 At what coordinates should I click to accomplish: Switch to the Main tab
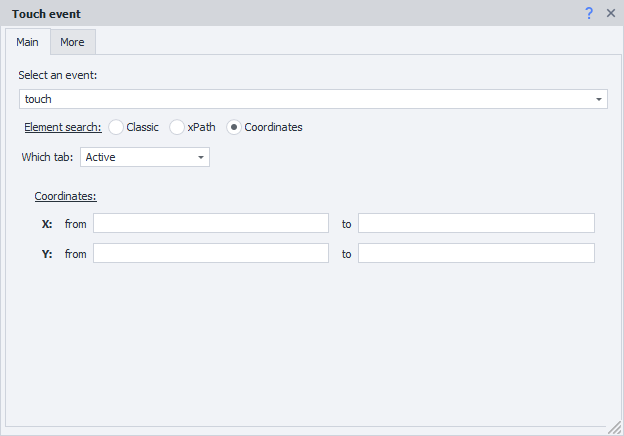tap(28, 42)
